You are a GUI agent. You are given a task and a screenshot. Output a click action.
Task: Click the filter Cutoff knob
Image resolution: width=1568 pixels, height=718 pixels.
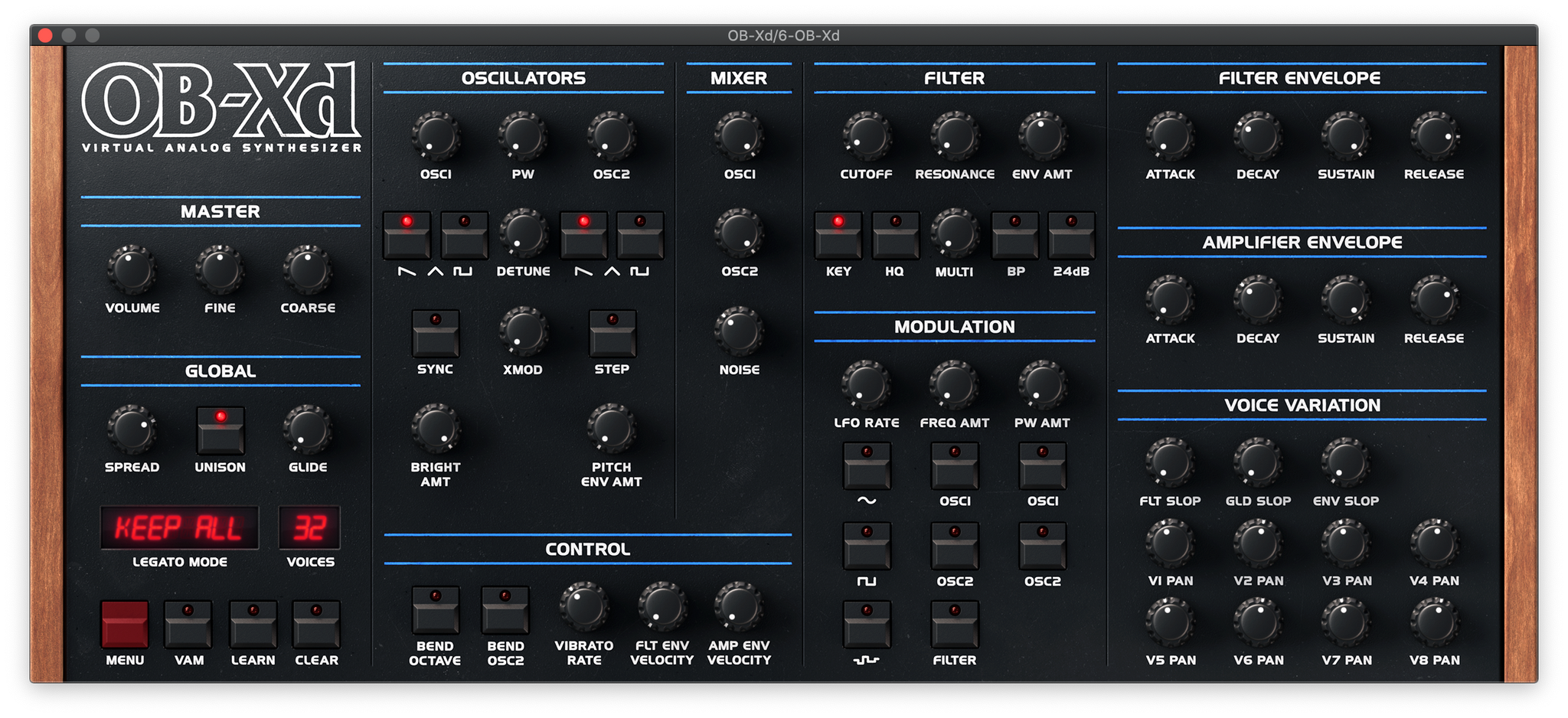click(x=866, y=137)
